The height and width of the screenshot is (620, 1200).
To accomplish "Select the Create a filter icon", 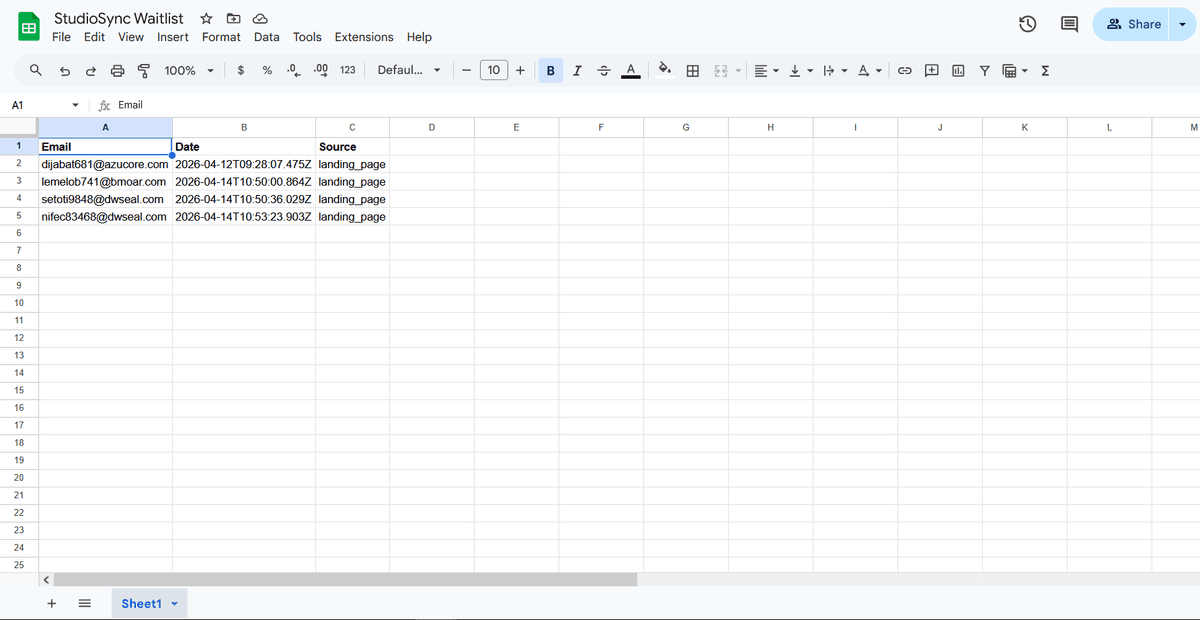I will 984,70.
